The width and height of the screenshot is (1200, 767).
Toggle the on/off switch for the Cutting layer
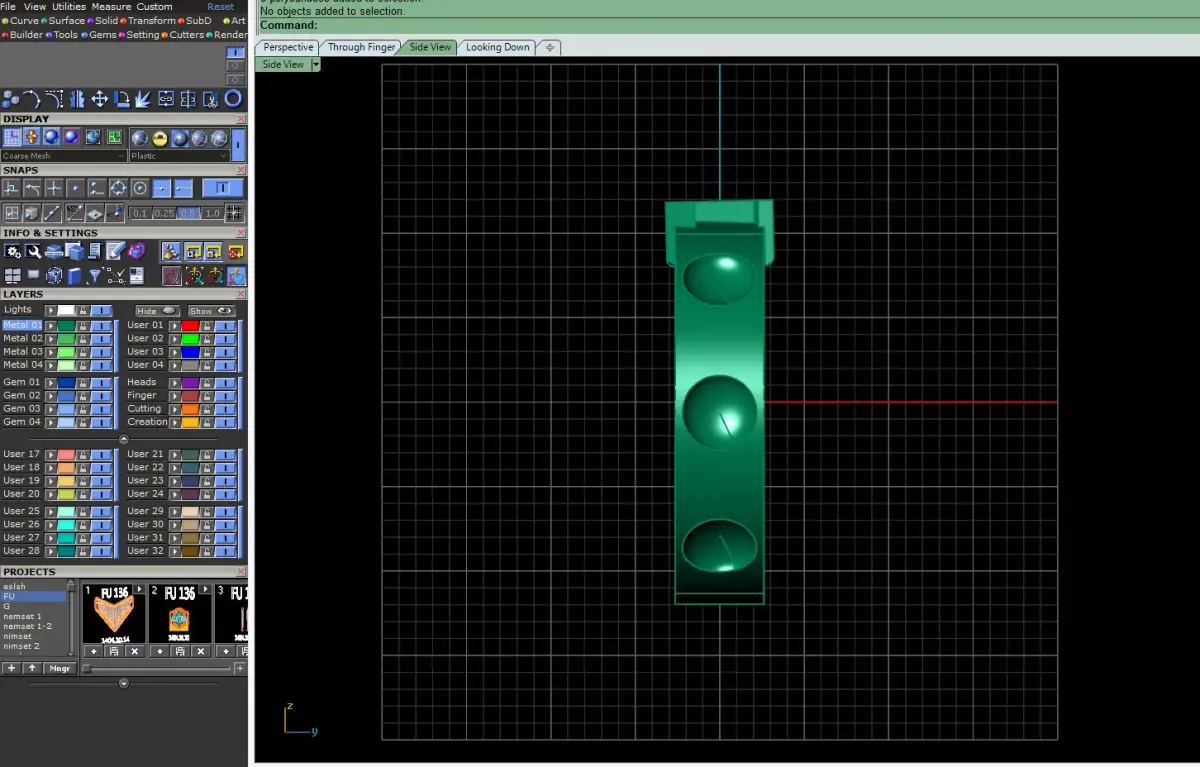tap(225, 409)
